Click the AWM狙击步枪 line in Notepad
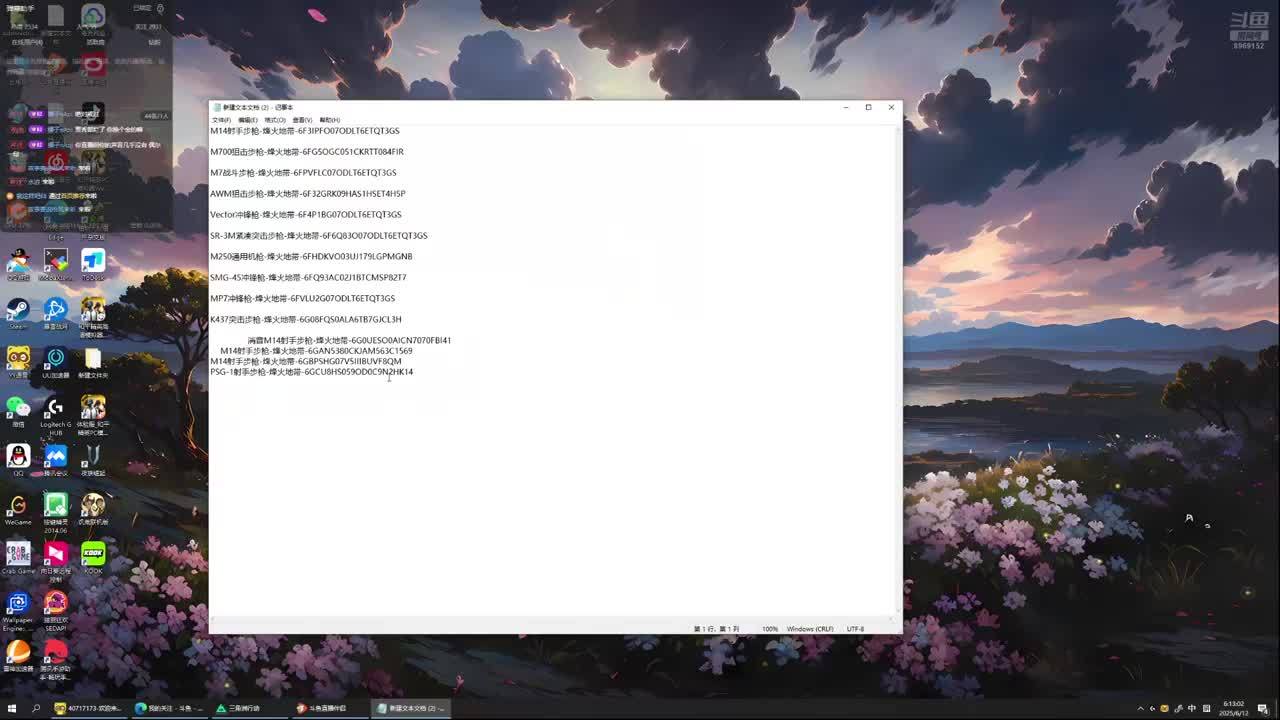This screenshot has height=720, width=1280. tap(307, 194)
